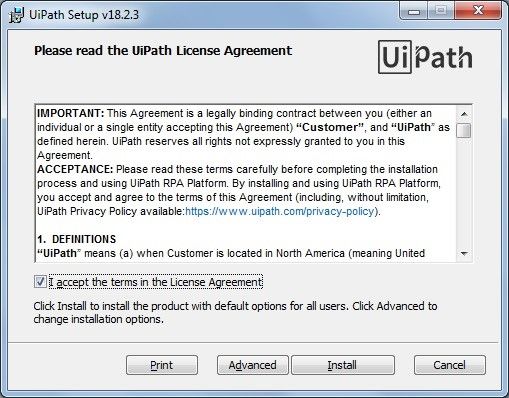Click the 'UiPath Setup v18.2.3' title bar text

(84, 15)
